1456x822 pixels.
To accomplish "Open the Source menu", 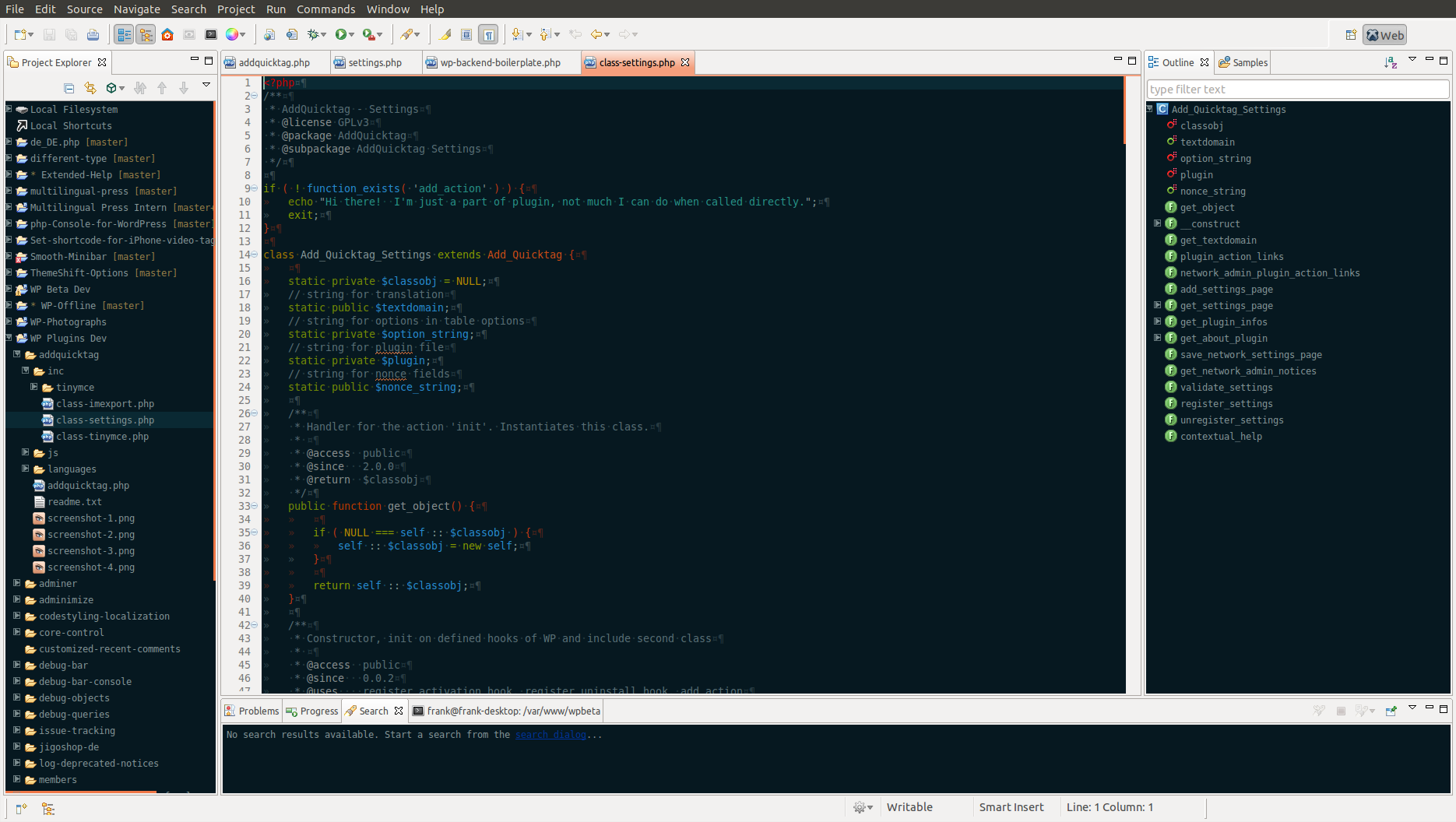I will [x=85, y=9].
